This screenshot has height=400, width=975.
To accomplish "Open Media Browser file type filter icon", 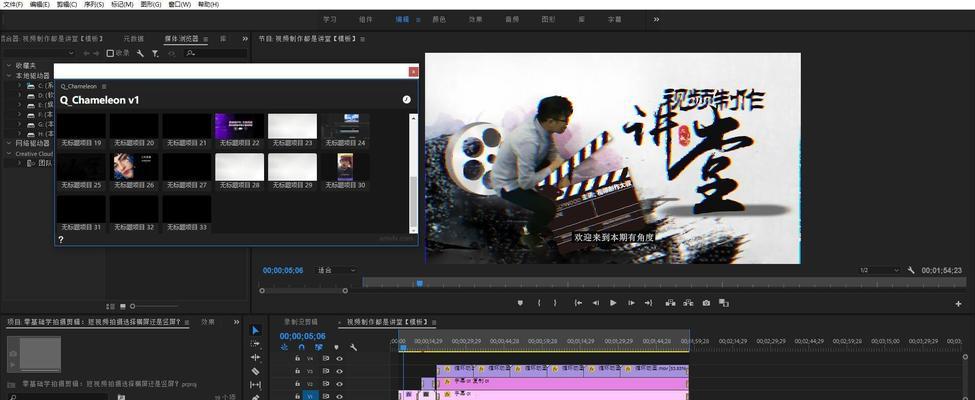I will pyautogui.click(x=155, y=54).
